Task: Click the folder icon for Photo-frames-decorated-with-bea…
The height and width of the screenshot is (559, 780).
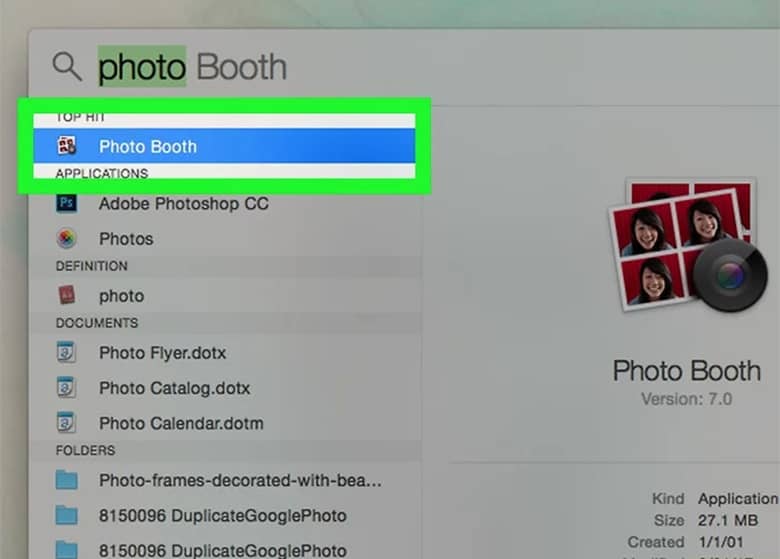Action: pos(67,480)
